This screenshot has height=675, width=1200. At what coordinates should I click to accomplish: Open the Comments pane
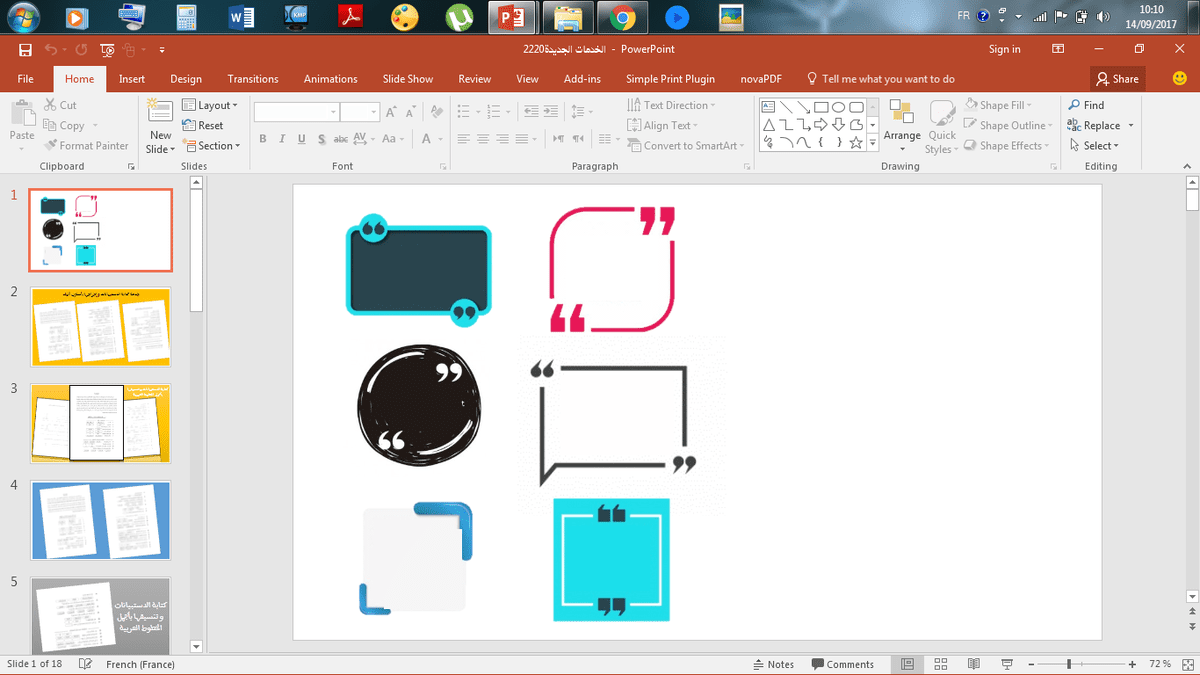pos(843,664)
